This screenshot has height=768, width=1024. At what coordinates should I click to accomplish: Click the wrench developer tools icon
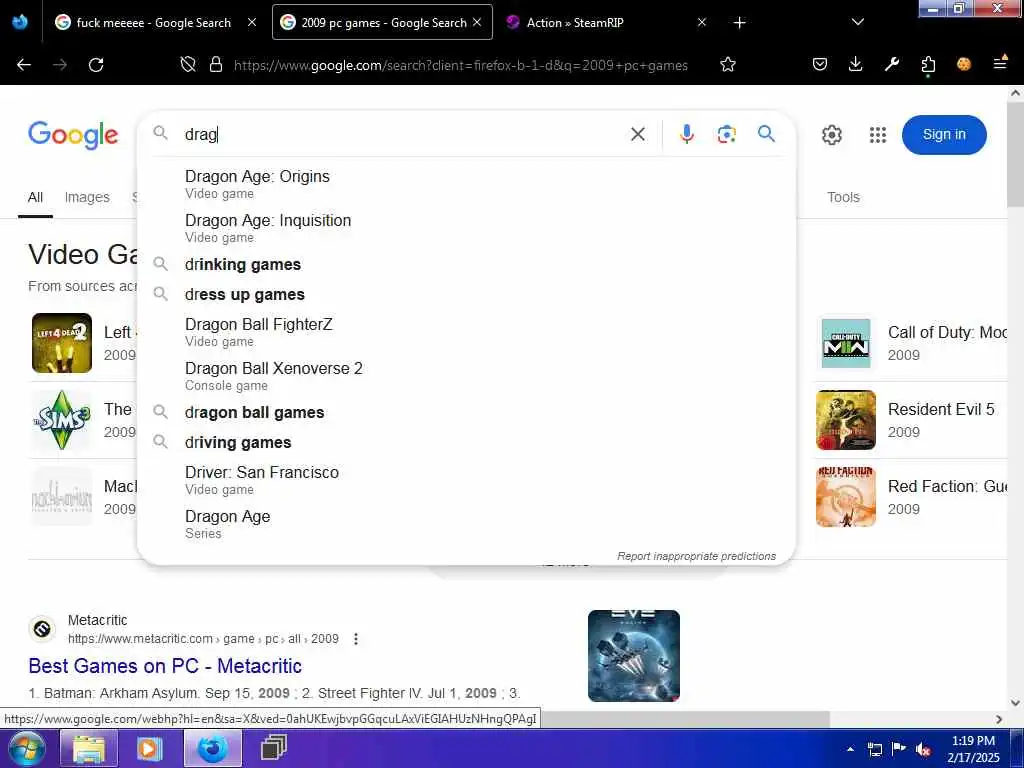pos(891,64)
